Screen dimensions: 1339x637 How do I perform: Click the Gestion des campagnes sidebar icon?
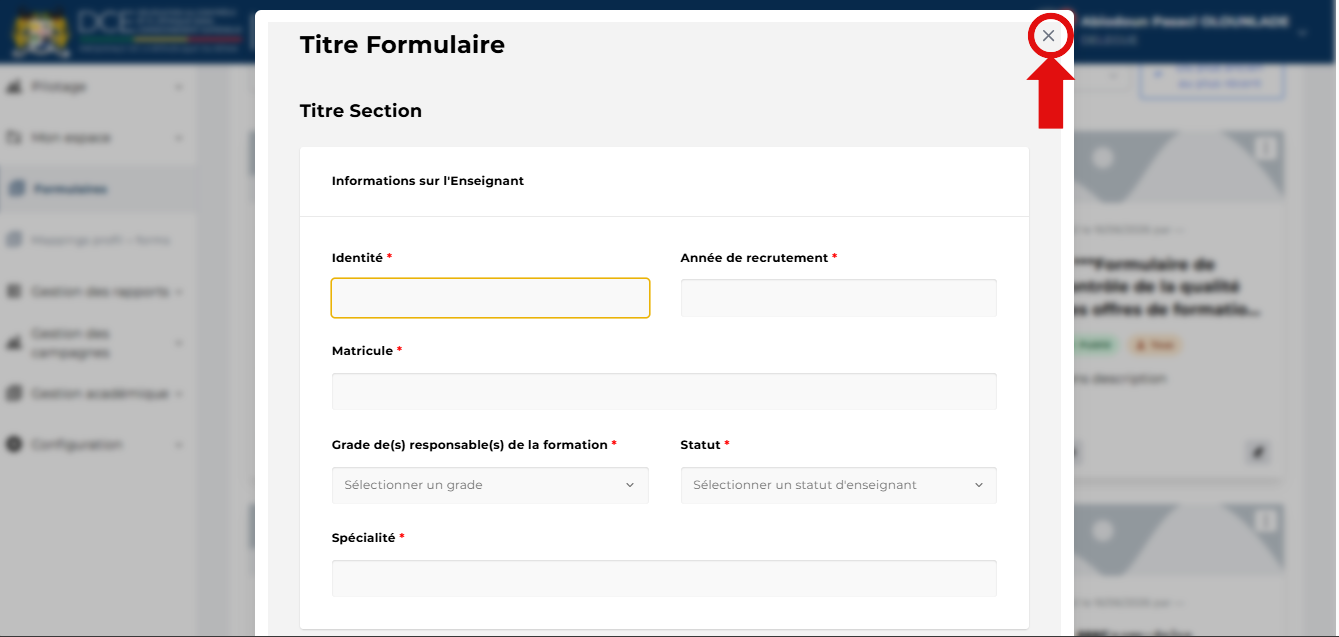tap(15, 343)
